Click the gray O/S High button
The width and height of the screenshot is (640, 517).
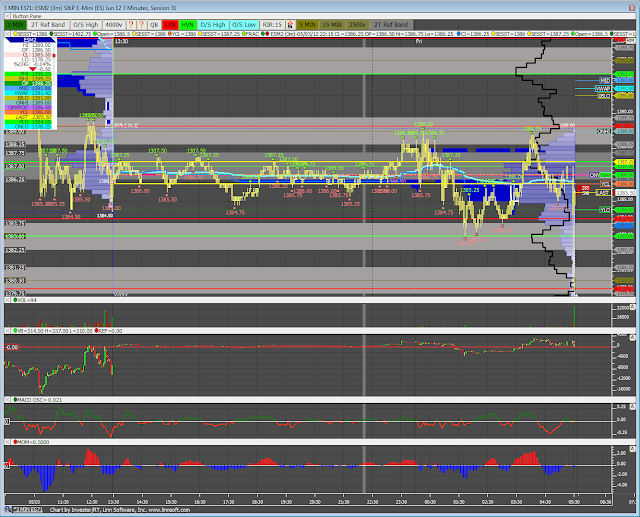click(86, 24)
